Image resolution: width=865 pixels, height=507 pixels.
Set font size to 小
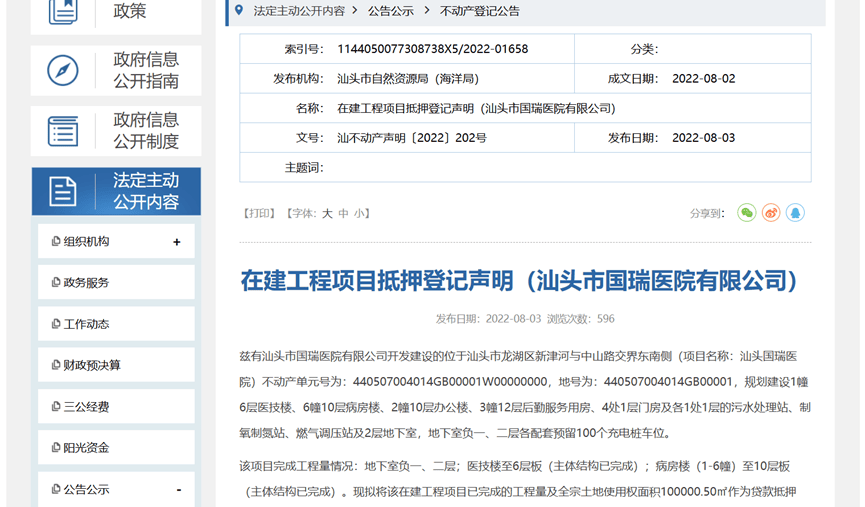click(359, 214)
